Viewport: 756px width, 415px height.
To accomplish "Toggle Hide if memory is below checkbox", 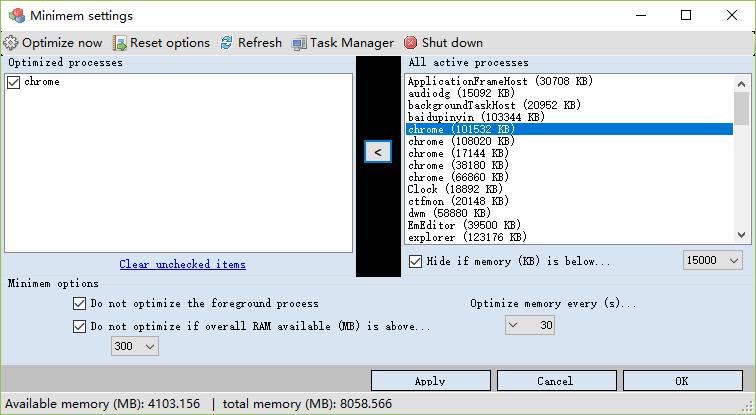I will (x=416, y=261).
